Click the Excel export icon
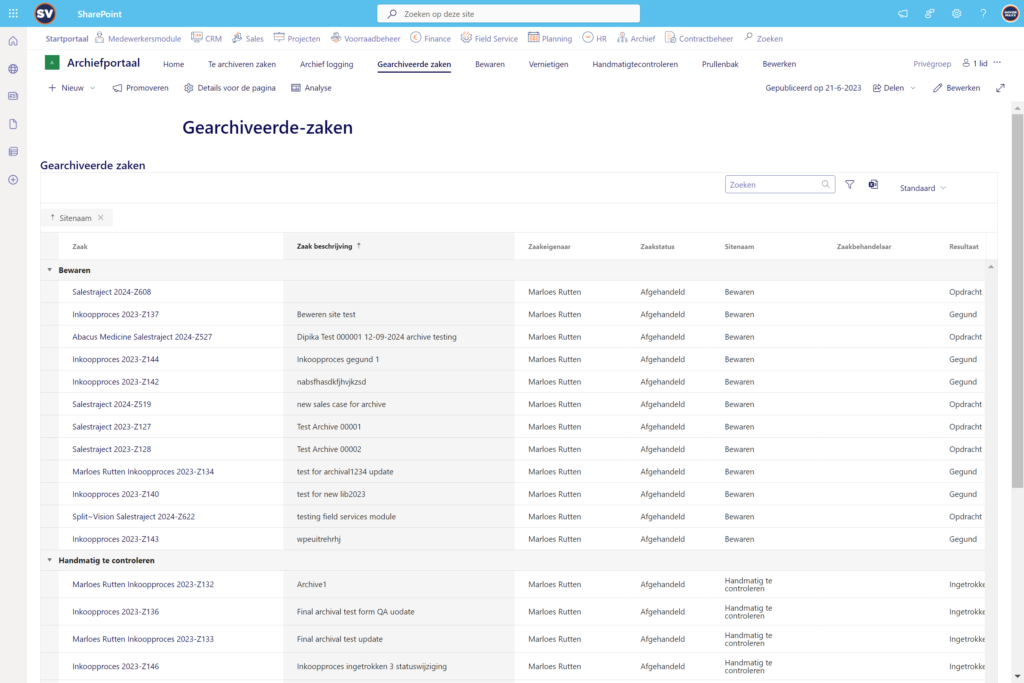Image resolution: width=1024 pixels, height=683 pixels. tap(873, 185)
